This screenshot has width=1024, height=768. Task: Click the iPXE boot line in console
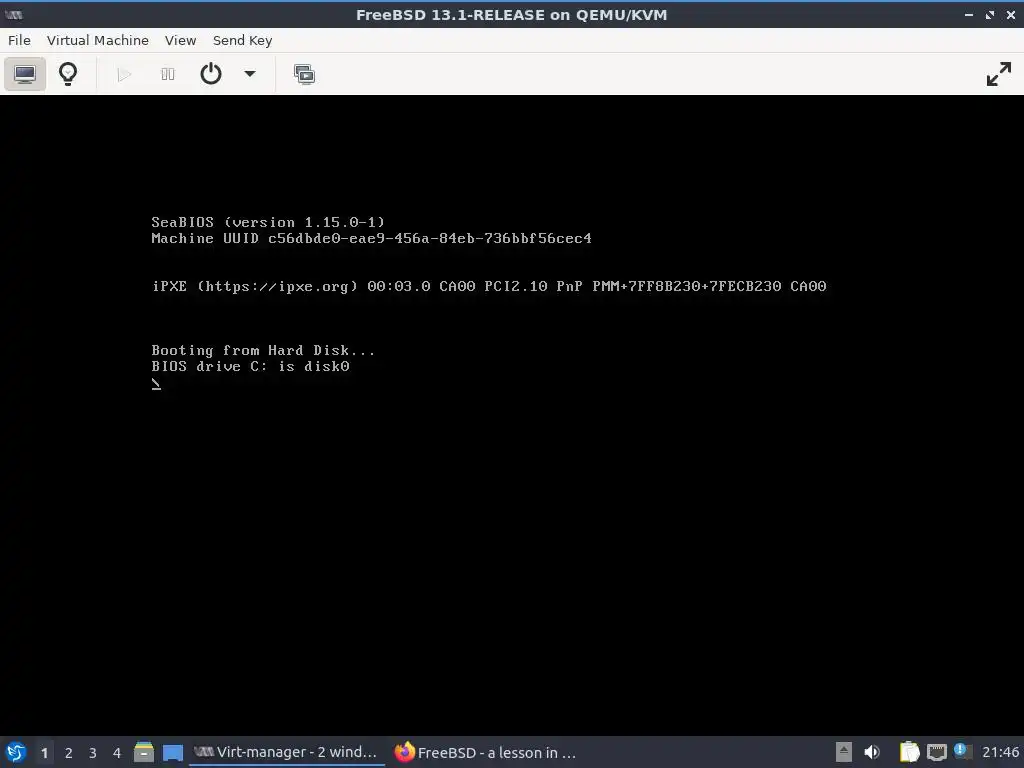pyautogui.click(x=489, y=286)
